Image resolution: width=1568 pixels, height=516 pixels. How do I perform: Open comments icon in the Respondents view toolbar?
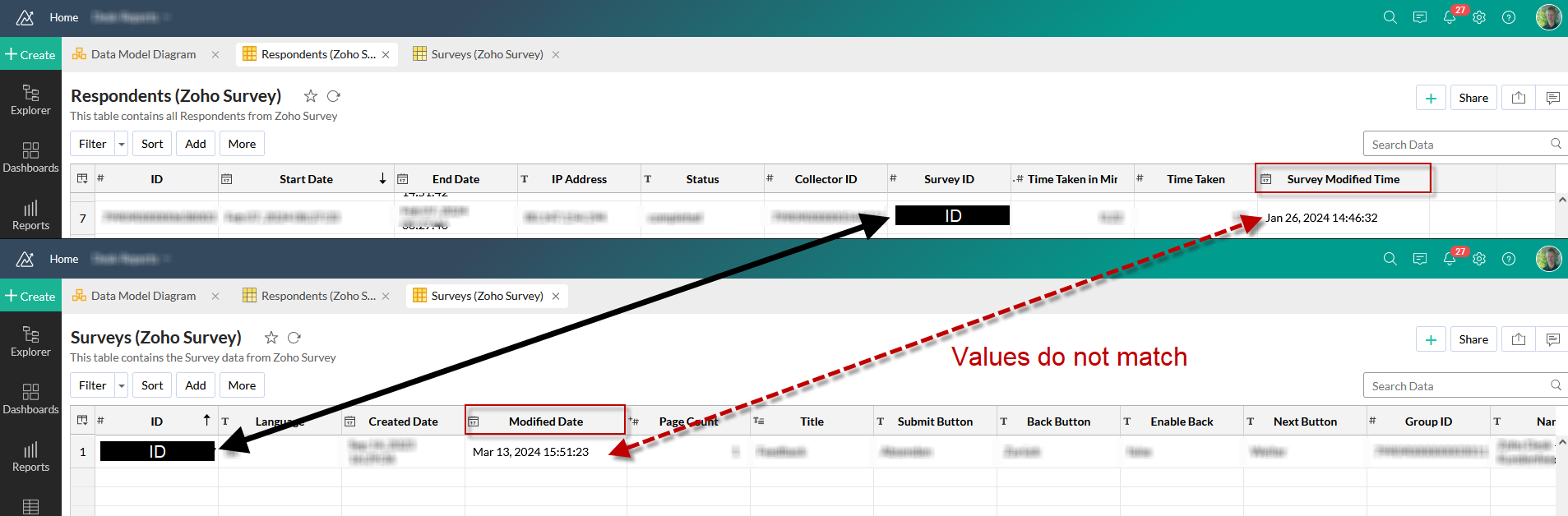pyautogui.click(x=1552, y=98)
